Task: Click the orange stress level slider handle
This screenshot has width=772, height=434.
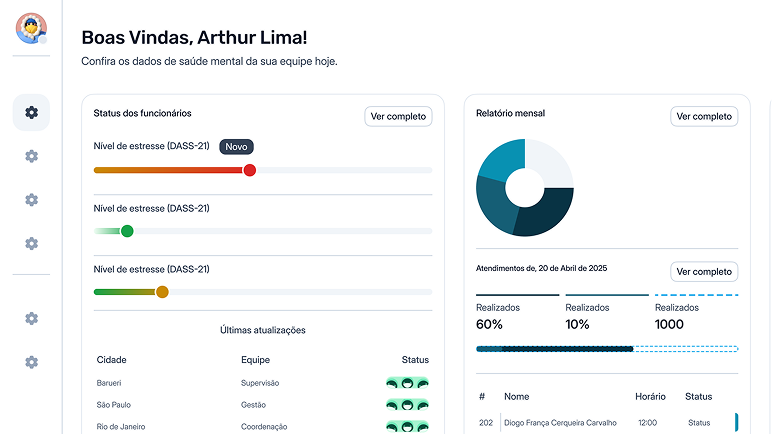Action: pos(162,292)
